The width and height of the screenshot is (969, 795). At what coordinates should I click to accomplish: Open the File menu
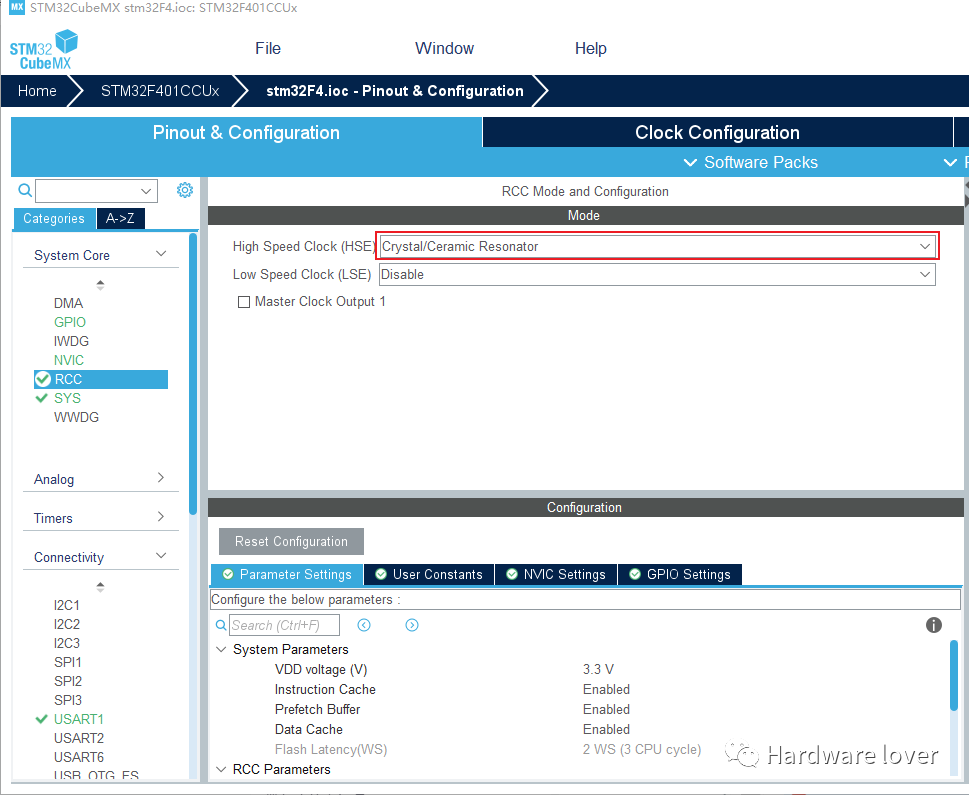click(268, 48)
